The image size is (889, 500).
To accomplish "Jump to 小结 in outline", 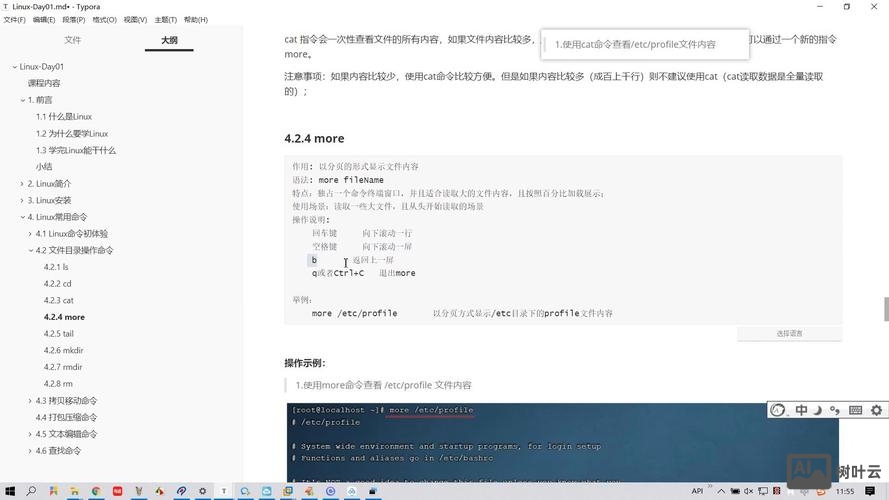I will pyautogui.click(x=44, y=167).
